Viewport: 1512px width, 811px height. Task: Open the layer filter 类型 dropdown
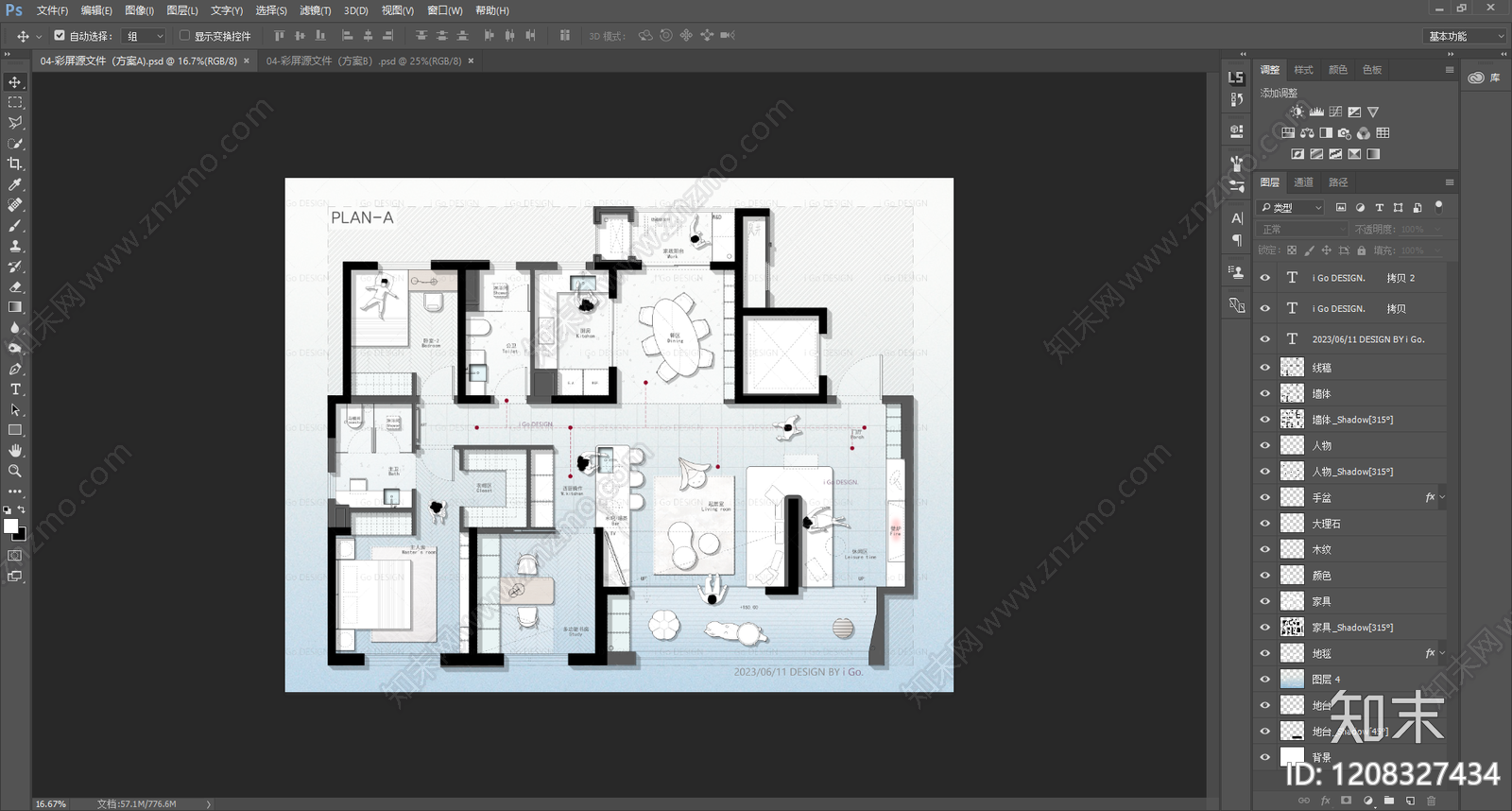coord(1292,207)
